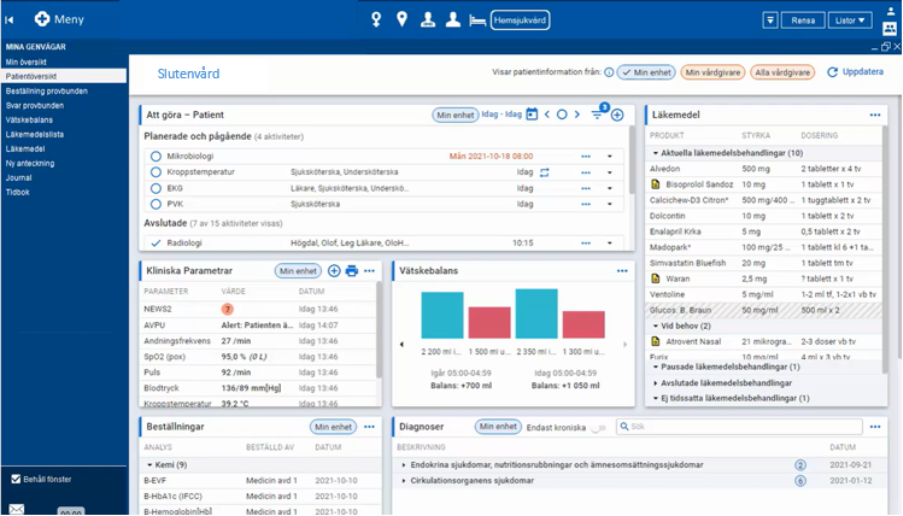The image size is (903, 516).
Task: Mark Kroppstemperatur activity as done
Action: tap(155, 172)
